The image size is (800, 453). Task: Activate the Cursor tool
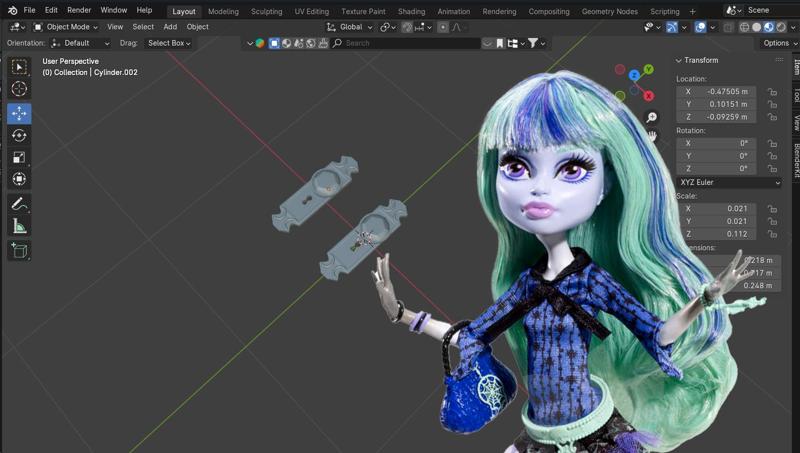(x=19, y=89)
